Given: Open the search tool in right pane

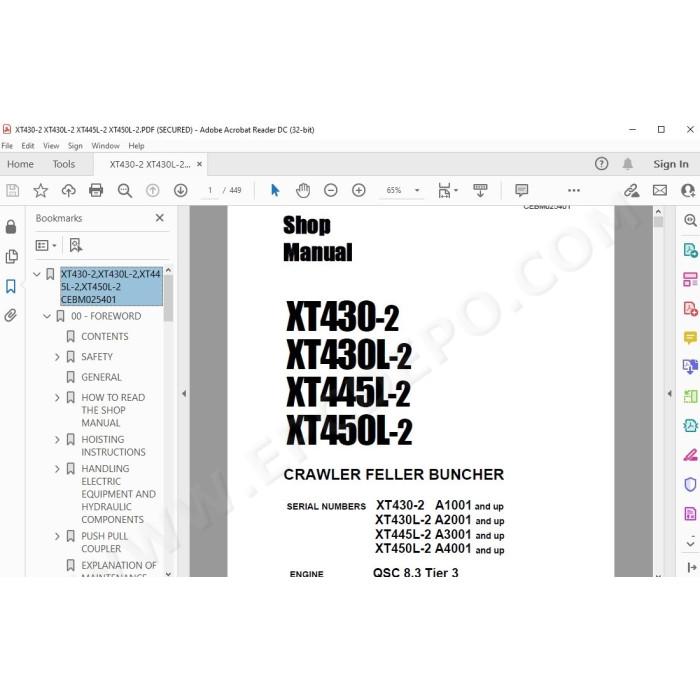Looking at the screenshot, I should pyautogui.click(x=690, y=220).
